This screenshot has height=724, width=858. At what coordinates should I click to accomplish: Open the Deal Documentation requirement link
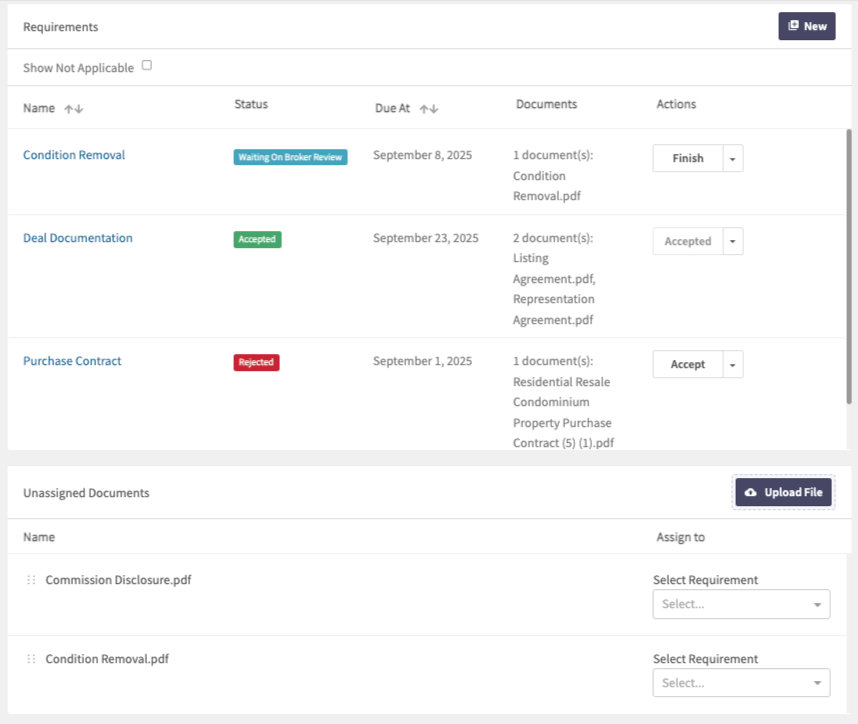(78, 238)
